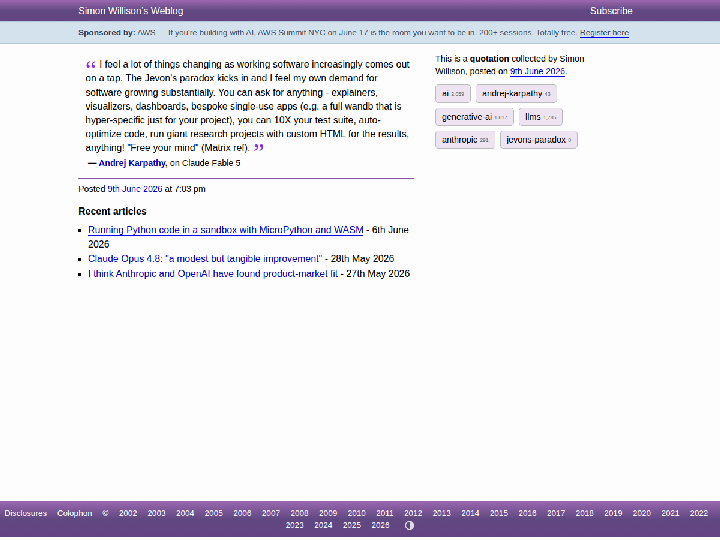The image size is (720, 540).
Task: Go to the 2024 archive year
Action: (x=323, y=525)
